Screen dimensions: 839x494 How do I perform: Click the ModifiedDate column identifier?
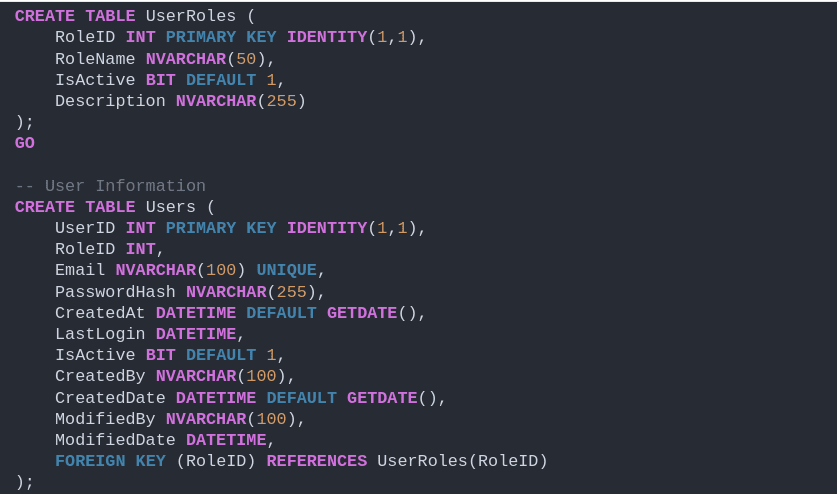coord(115,440)
